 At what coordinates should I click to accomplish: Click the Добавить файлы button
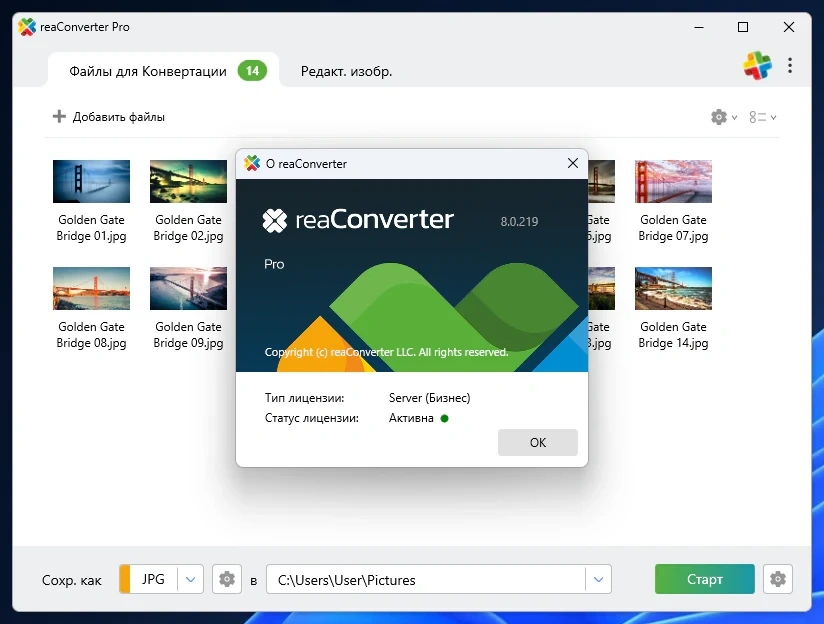click(x=109, y=117)
